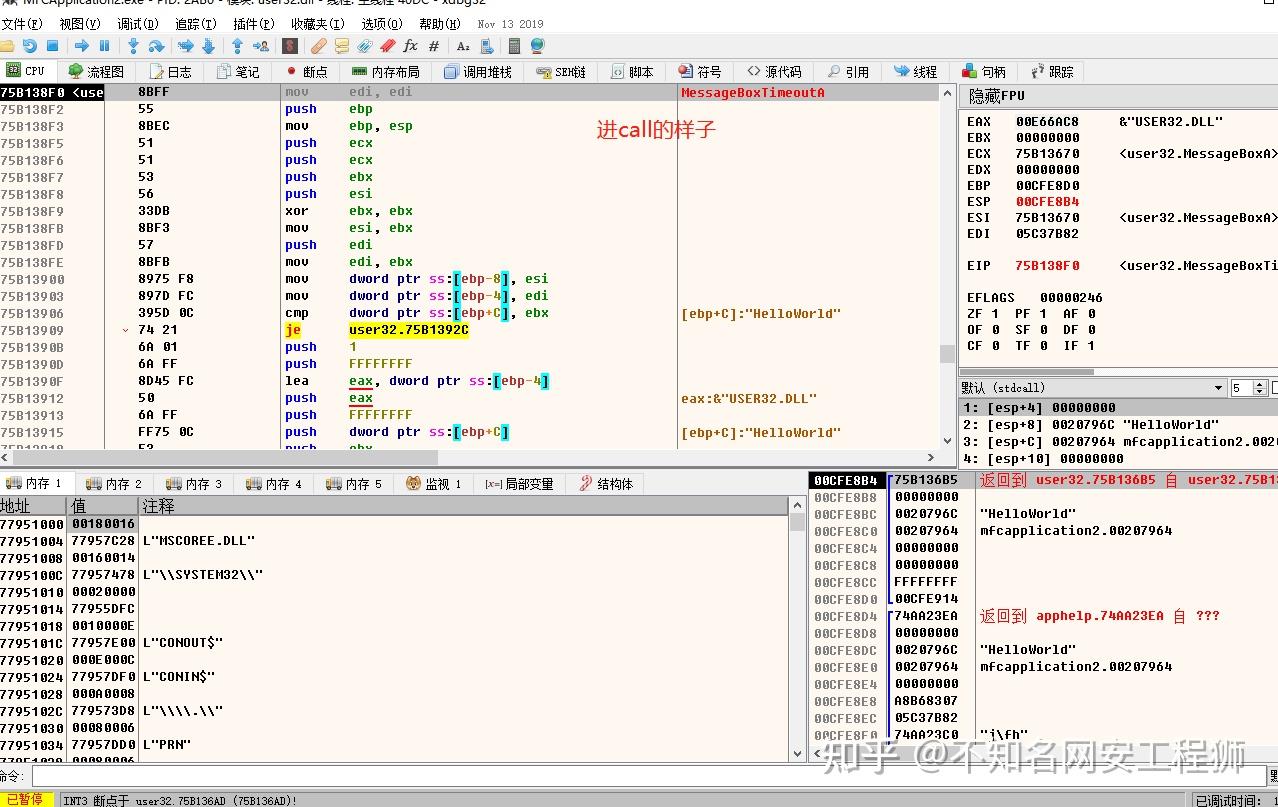
Task: Toggle the checkbox beside the argument count spinner
Action: pos(1274,388)
